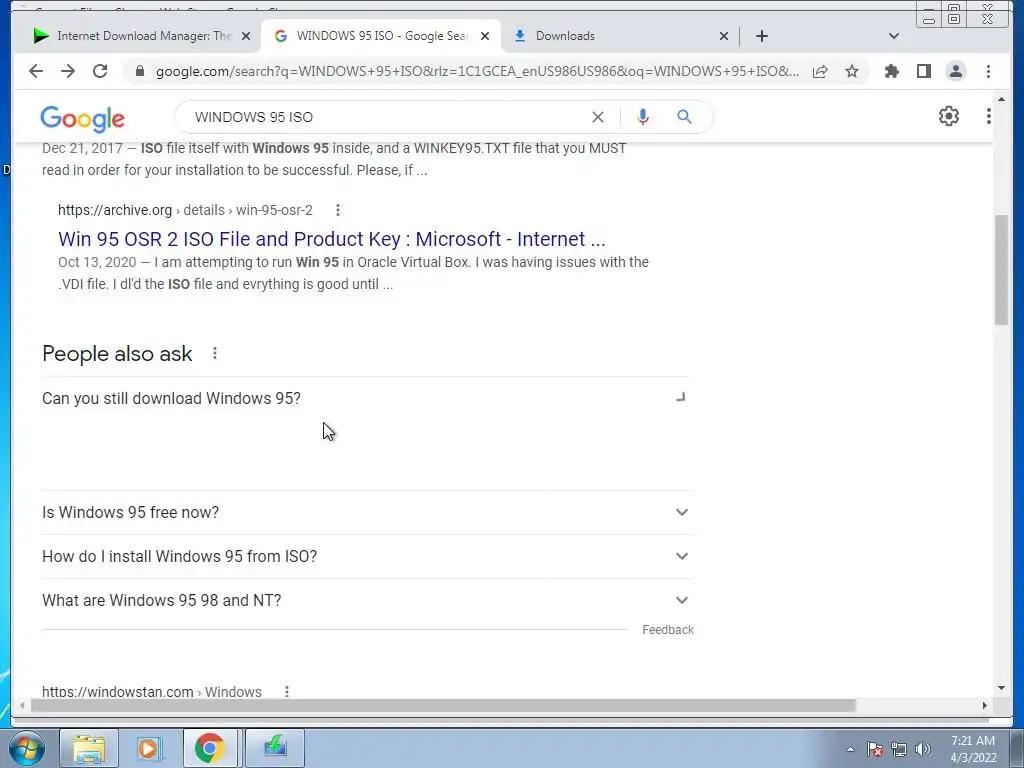Start voice search with the microphone

(x=643, y=117)
